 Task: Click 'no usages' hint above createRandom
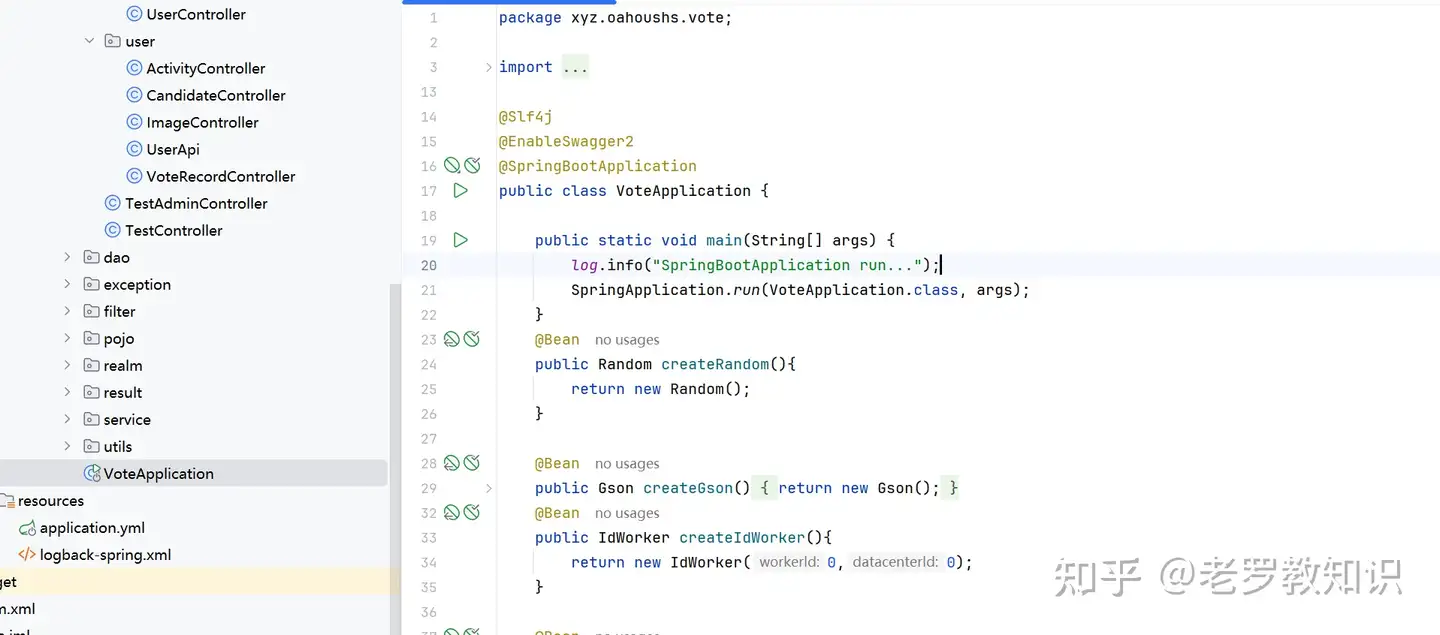(x=627, y=340)
